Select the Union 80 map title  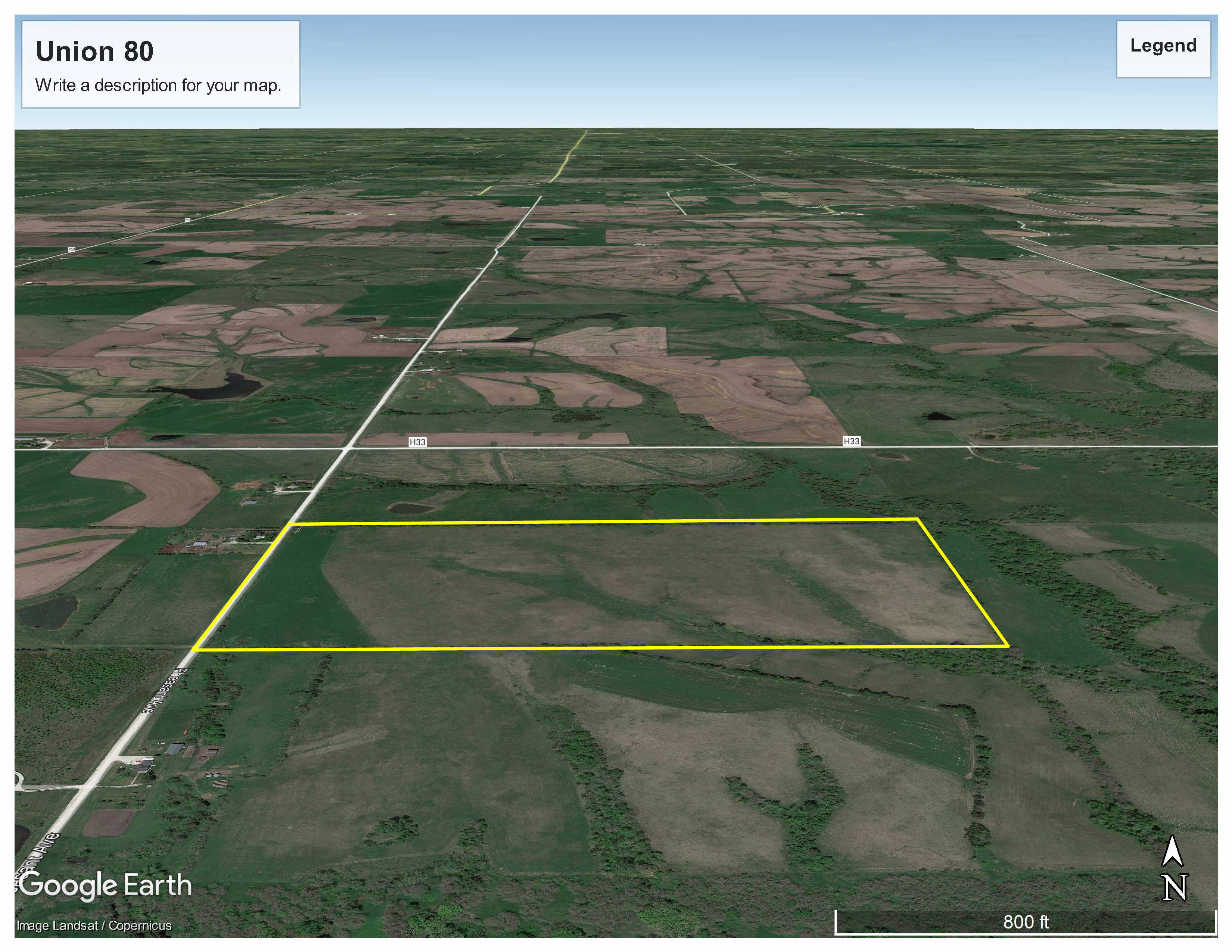(95, 51)
